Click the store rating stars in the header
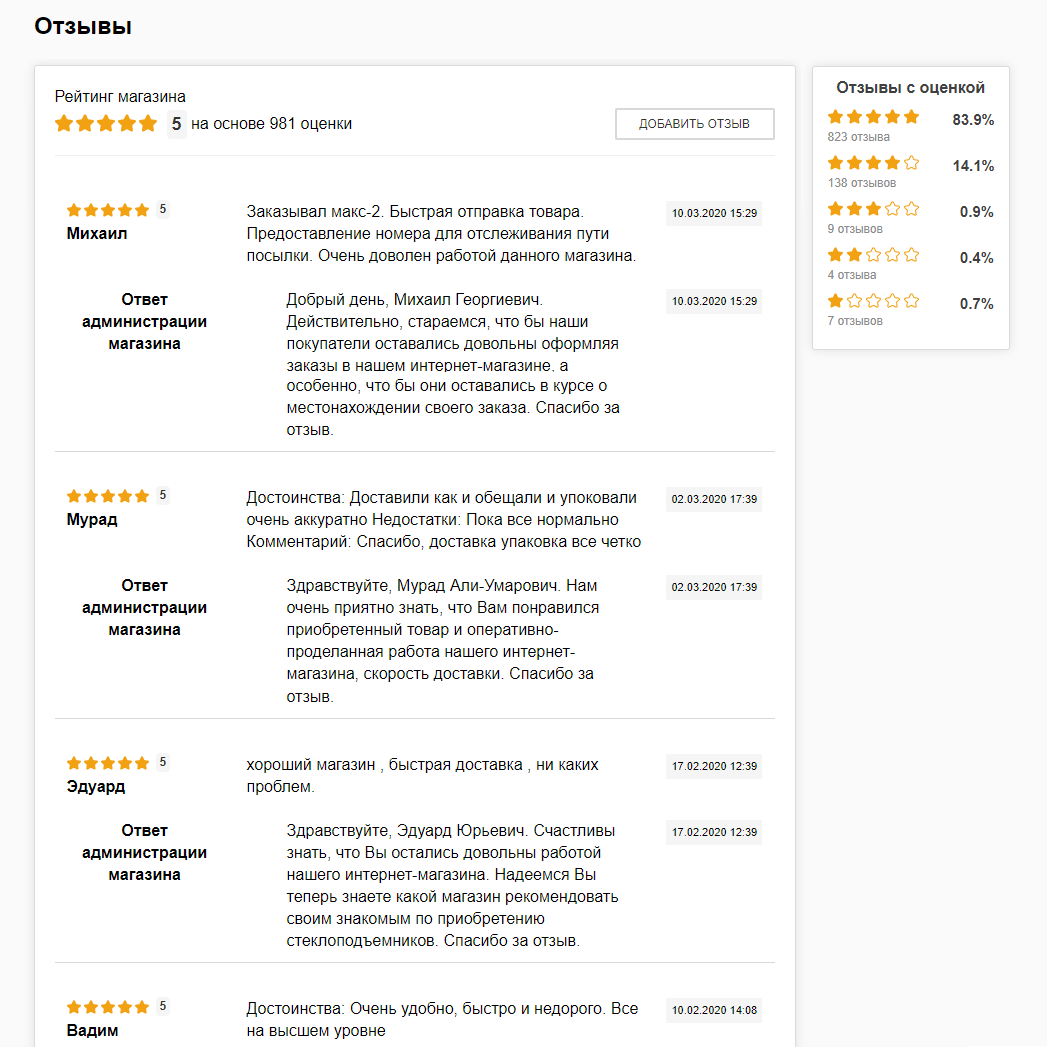Image resolution: width=1047 pixels, height=1047 pixels. click(106, 124)
